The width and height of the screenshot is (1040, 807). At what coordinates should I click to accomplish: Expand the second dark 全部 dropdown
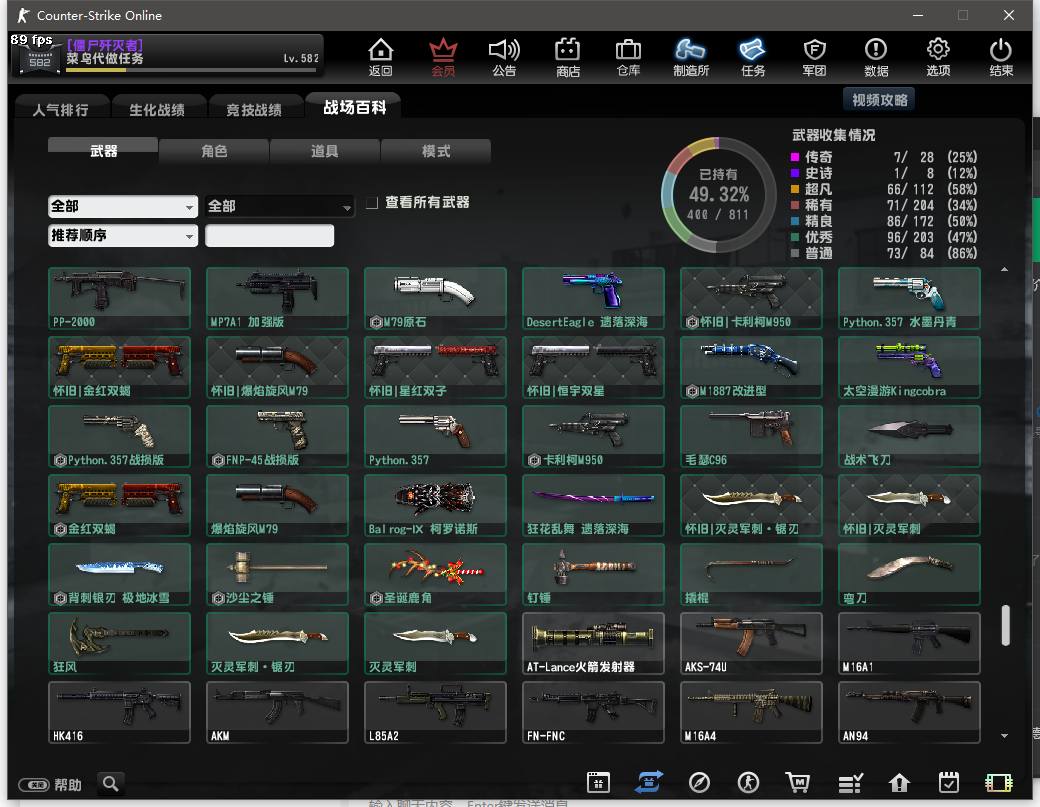pos(279,207)
